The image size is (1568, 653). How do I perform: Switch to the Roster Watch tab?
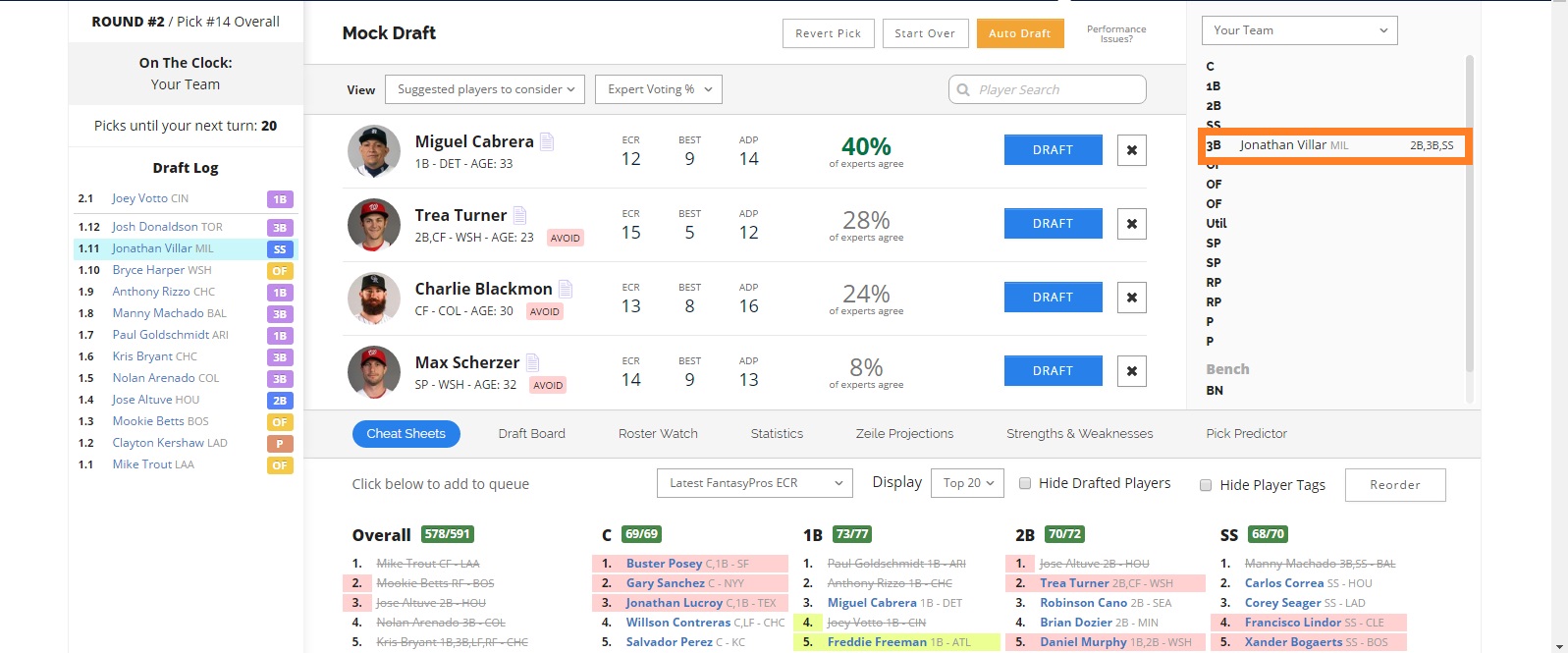(x=658, y=434)
